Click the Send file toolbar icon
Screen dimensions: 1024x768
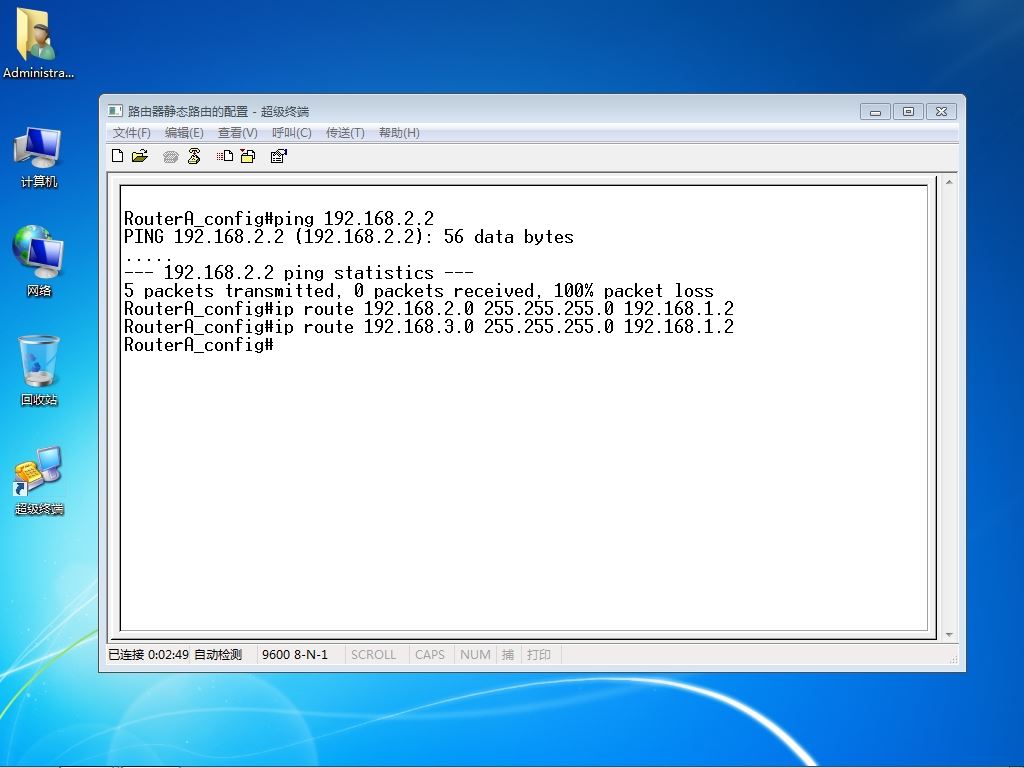225,156
